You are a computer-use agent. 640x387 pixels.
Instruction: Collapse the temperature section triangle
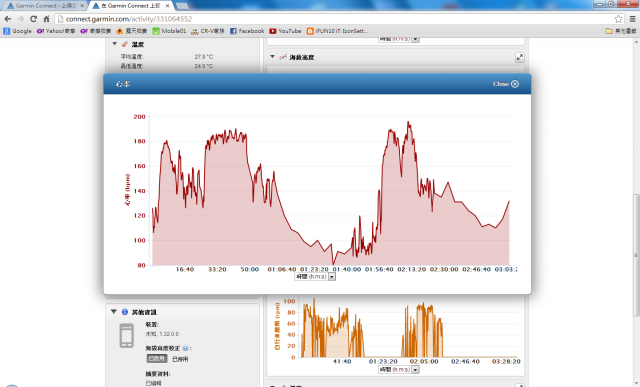point(115,44)
